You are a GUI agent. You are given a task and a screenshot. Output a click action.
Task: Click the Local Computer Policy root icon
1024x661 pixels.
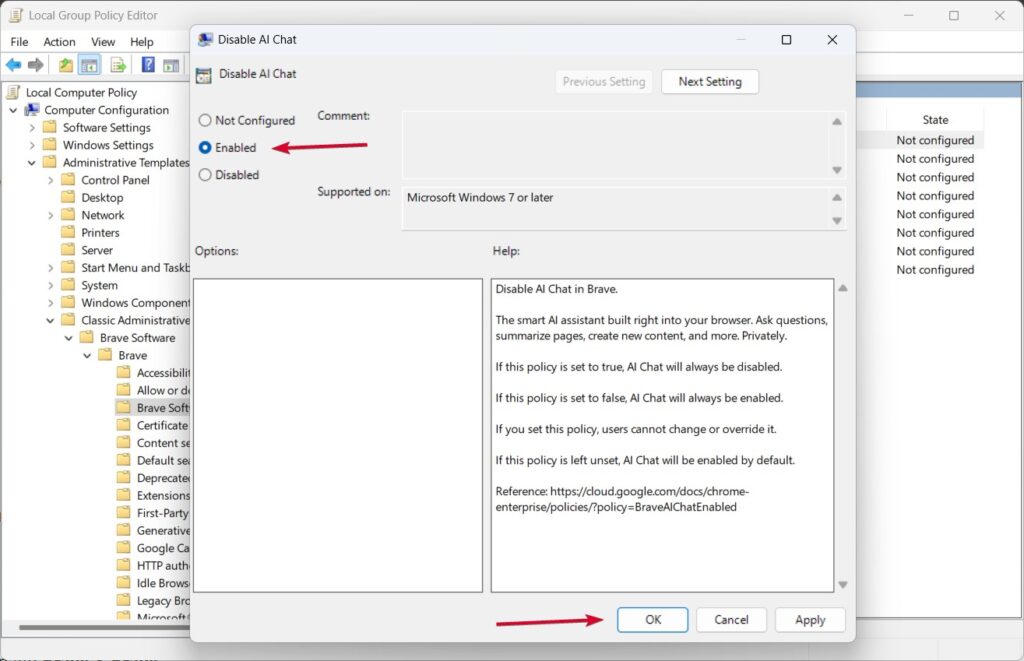click(14, 92)
